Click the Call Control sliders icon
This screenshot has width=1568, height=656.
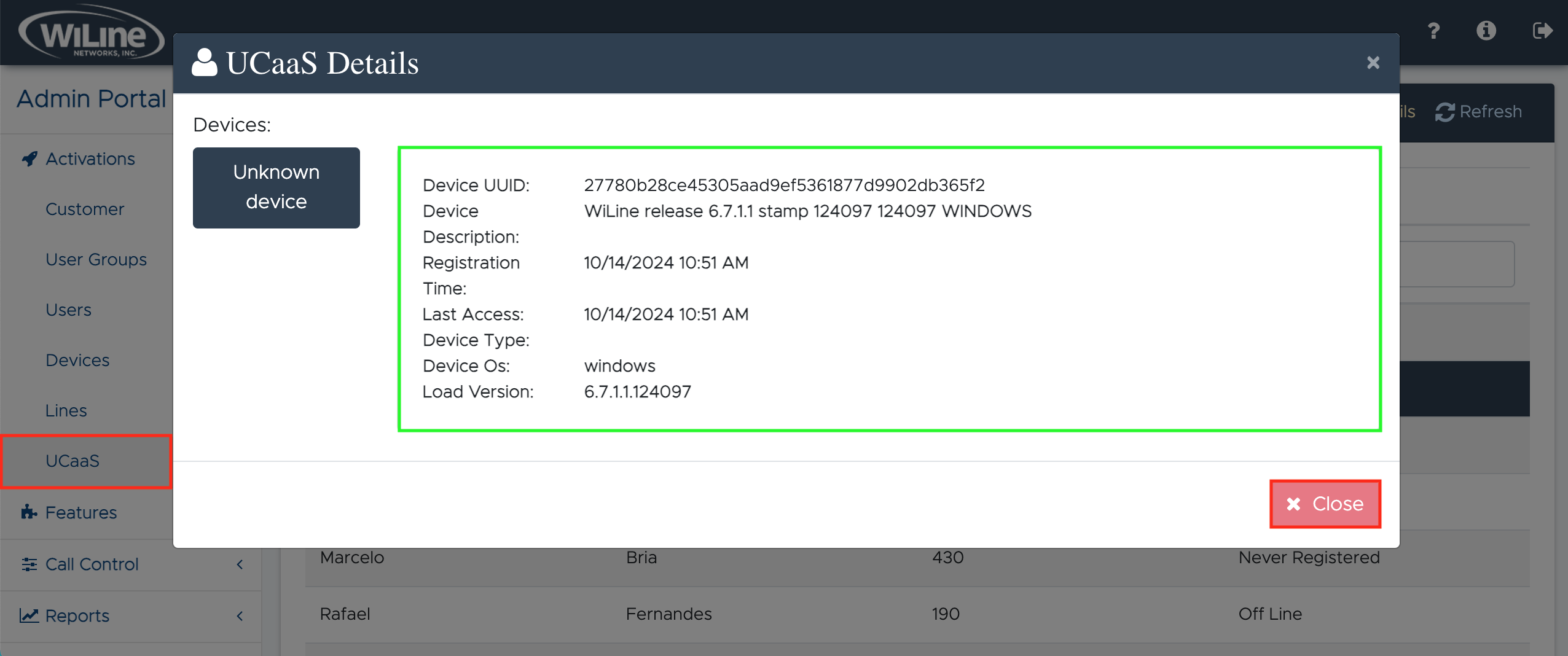click(29, 564)
